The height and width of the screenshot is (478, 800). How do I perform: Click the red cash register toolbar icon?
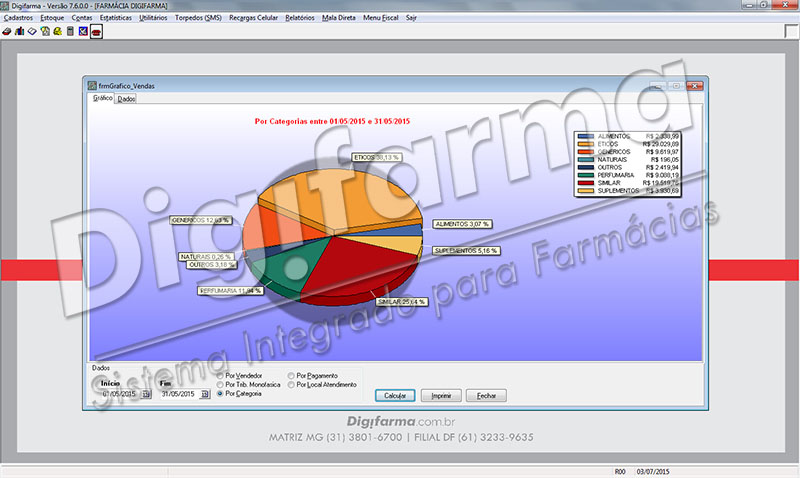7,32
